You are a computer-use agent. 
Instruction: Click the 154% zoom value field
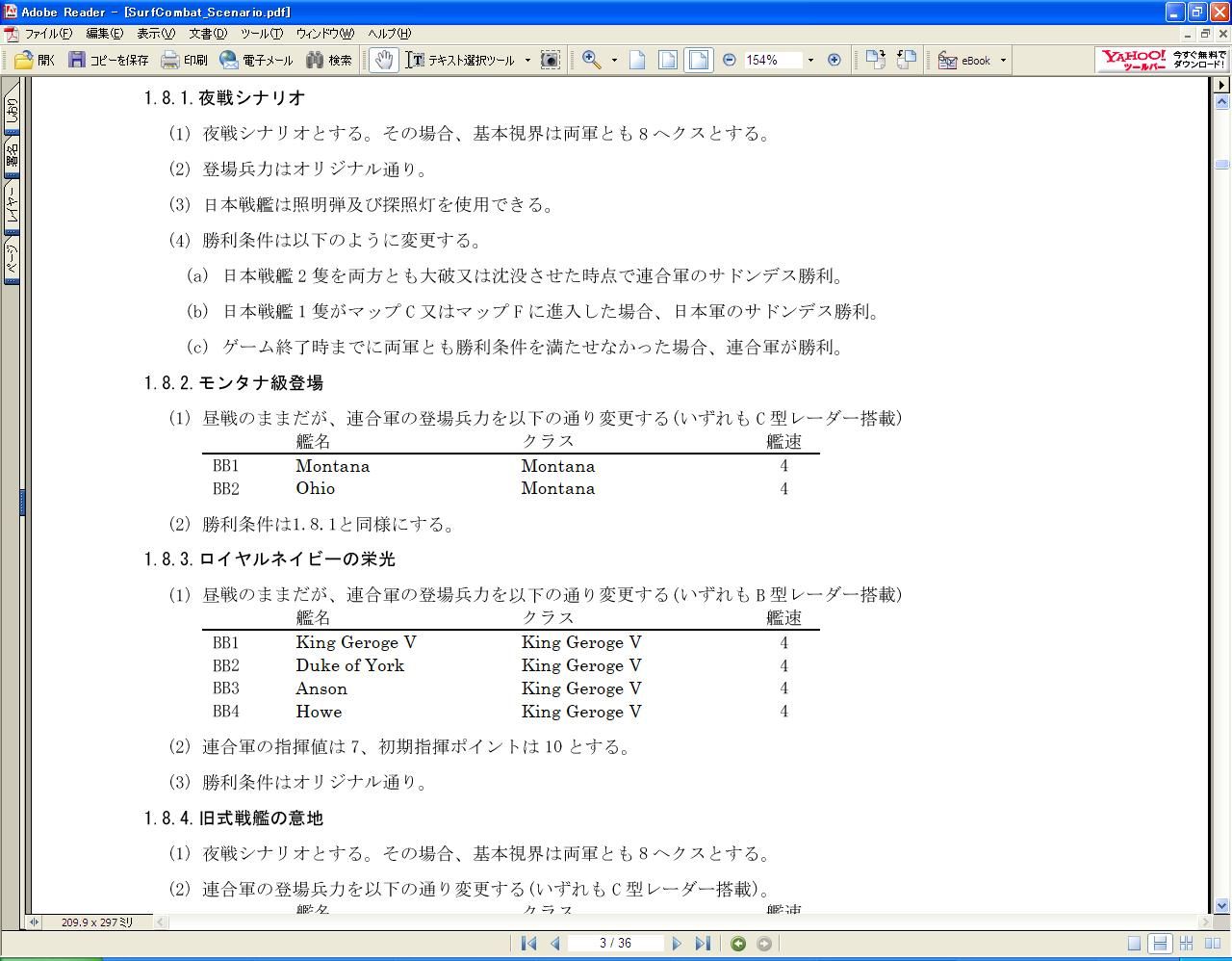[x=773, y=60]
